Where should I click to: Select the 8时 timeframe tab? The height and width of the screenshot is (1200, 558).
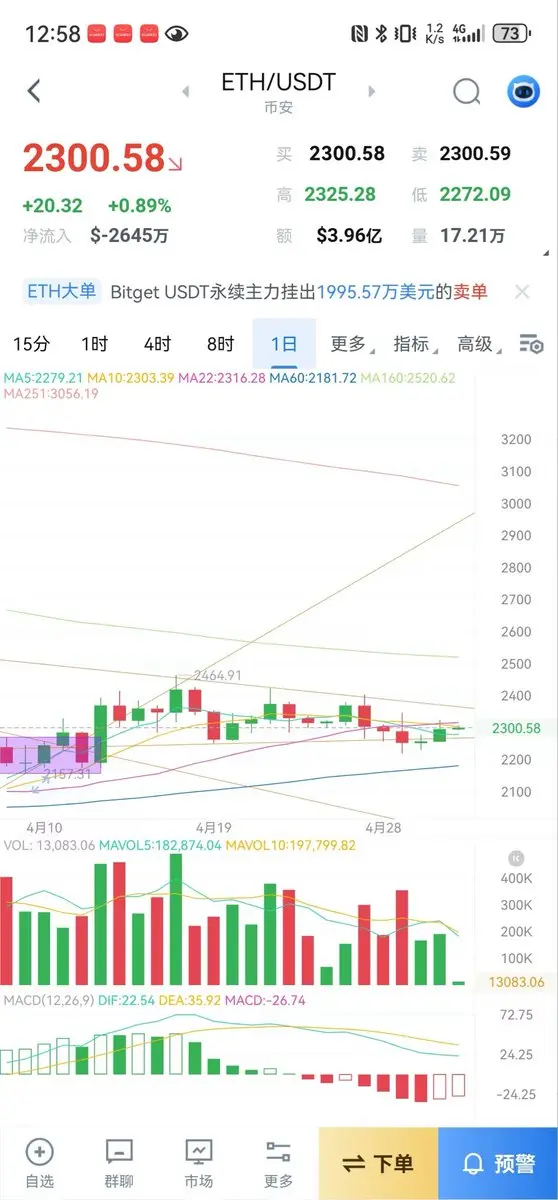click(220, 344)
